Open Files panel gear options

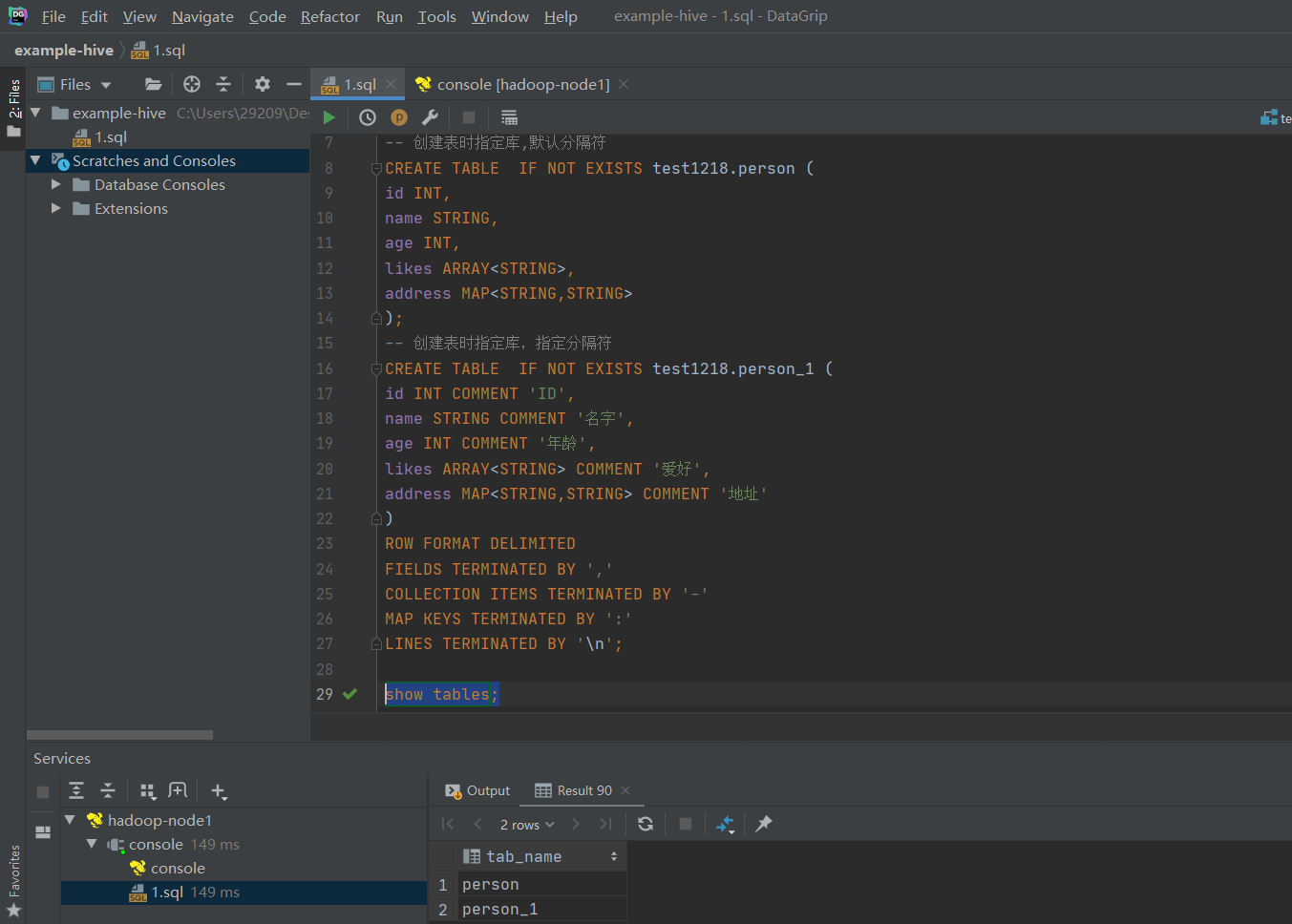click(x=263, y=84)
